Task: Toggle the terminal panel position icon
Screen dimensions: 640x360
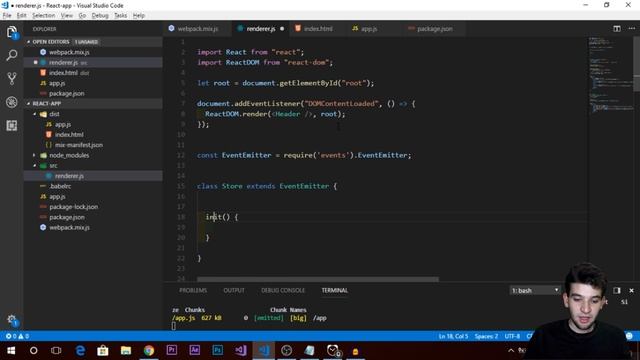Action: (x=617, y=290)
